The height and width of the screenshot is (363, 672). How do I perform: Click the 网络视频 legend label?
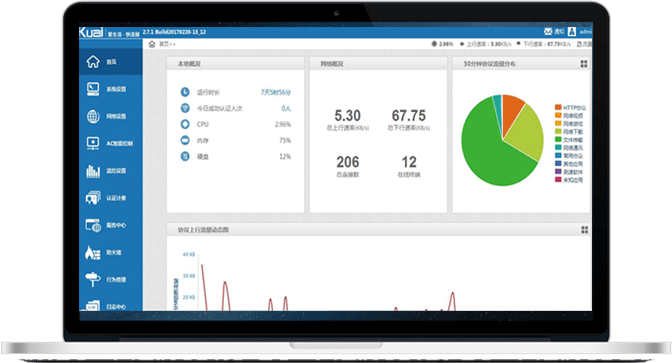coord(573,116)
